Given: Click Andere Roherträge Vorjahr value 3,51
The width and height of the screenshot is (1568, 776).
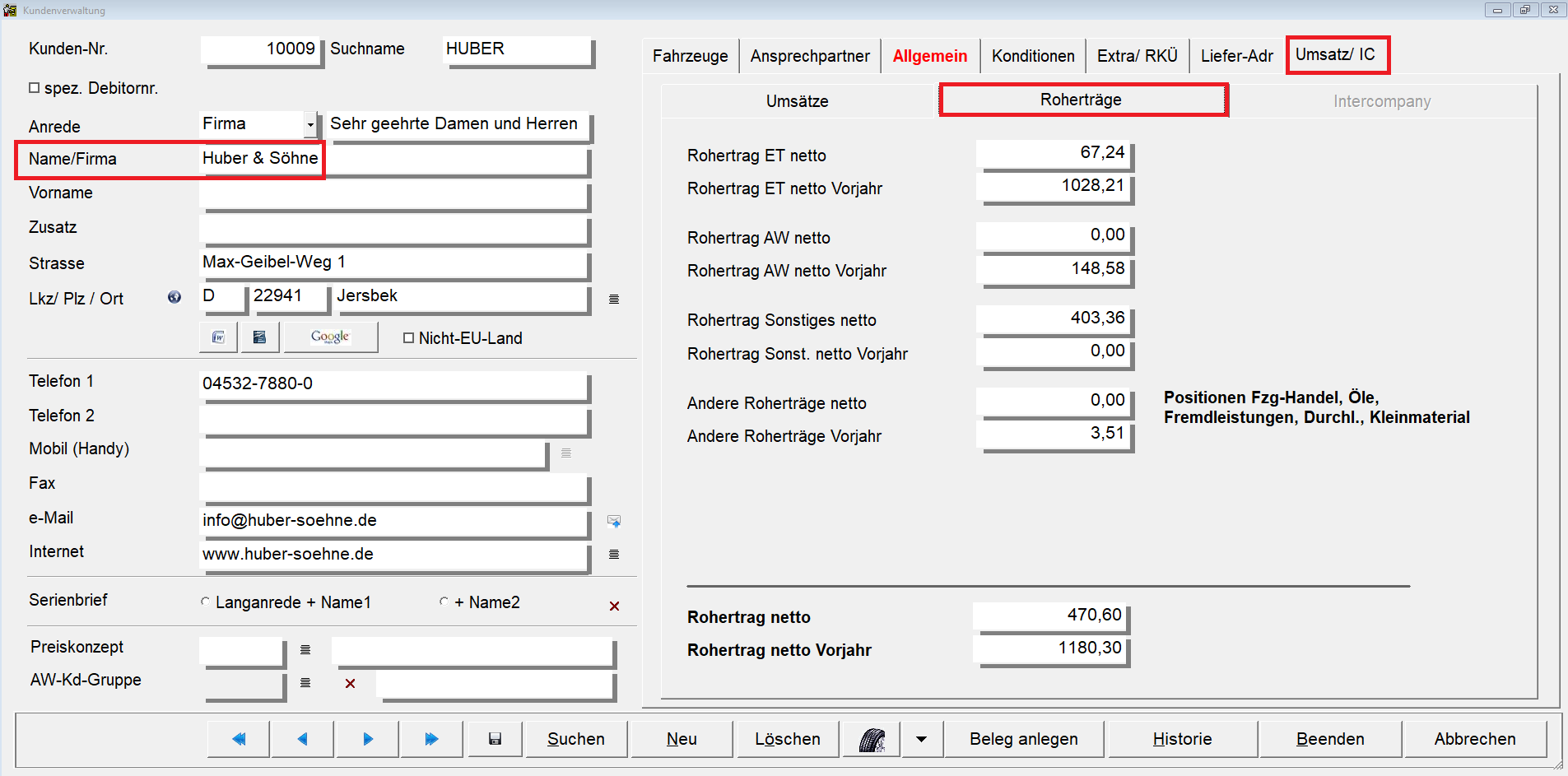Looking at the screenshot, I should (x=1054, y=434).
